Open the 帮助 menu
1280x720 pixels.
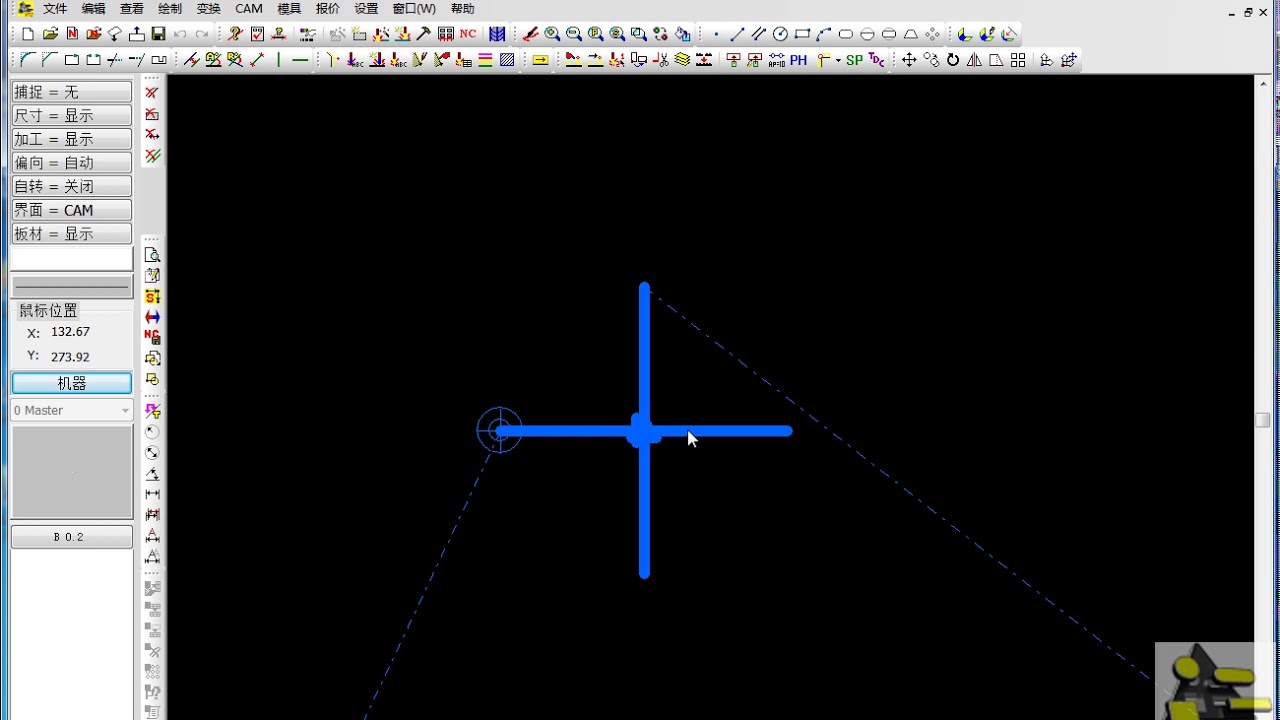click(x=462, y=9)
